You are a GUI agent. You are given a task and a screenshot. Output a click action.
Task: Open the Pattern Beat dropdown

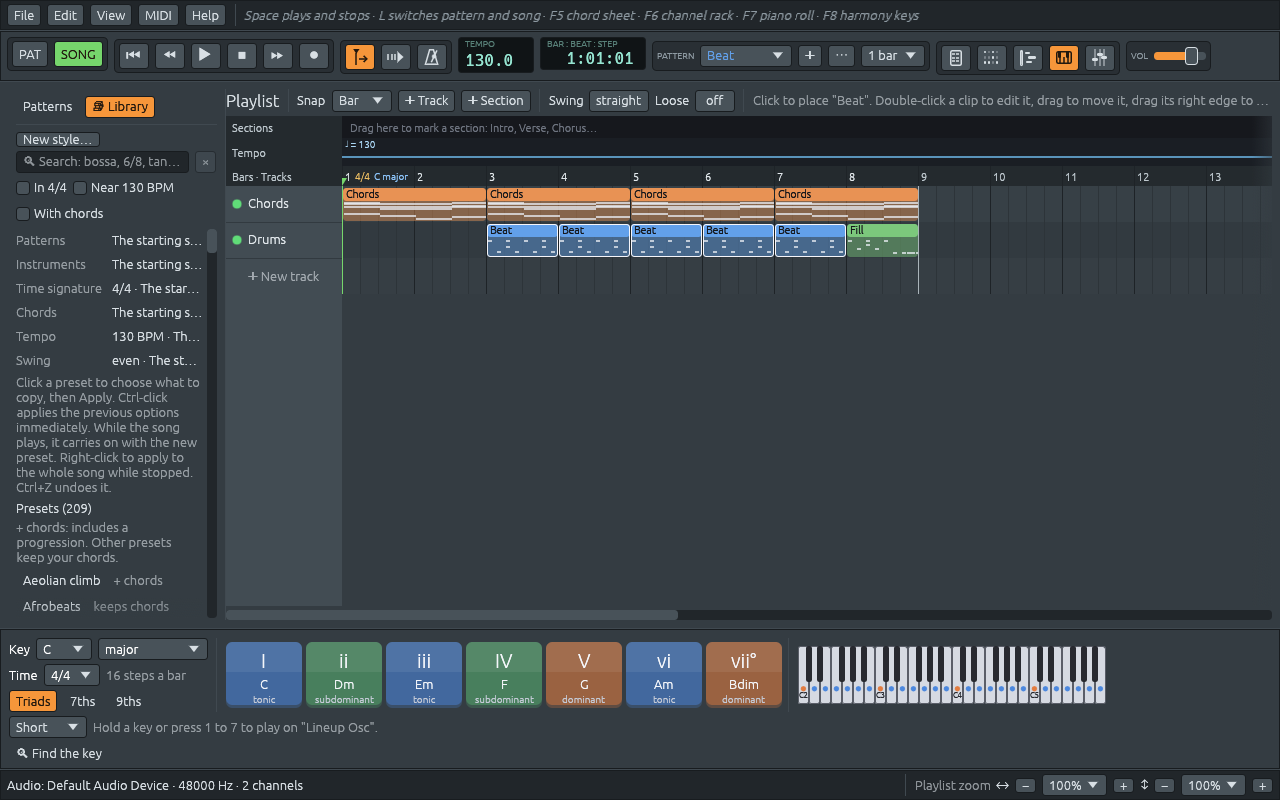pos(746,56)
